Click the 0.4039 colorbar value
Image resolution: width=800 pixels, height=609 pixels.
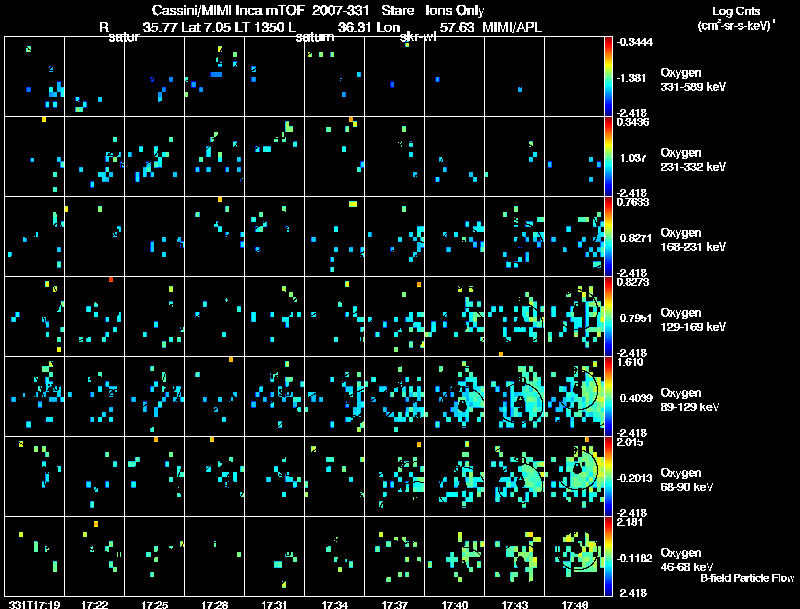pos(636,398)
